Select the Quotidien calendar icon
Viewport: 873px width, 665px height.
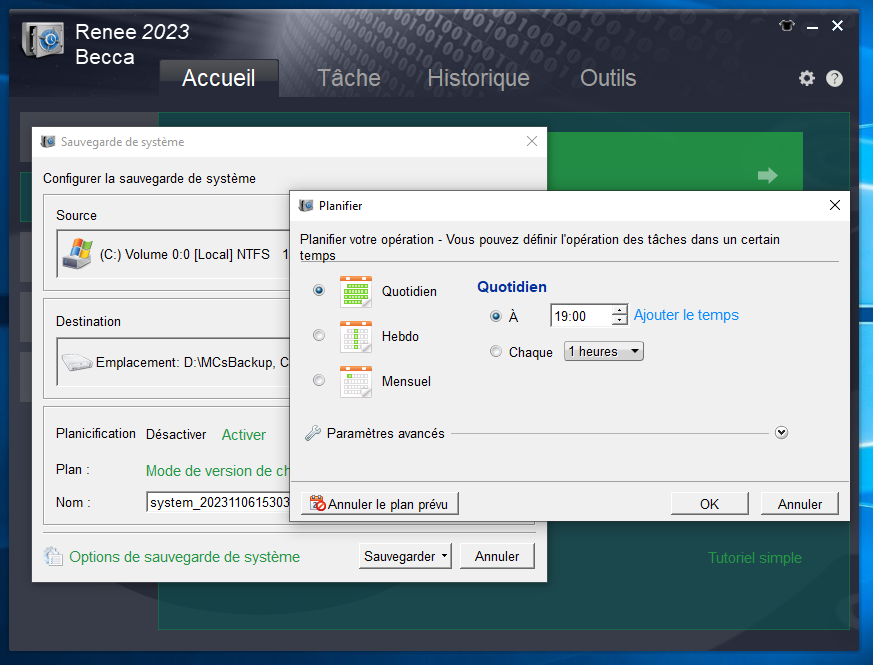356,290
